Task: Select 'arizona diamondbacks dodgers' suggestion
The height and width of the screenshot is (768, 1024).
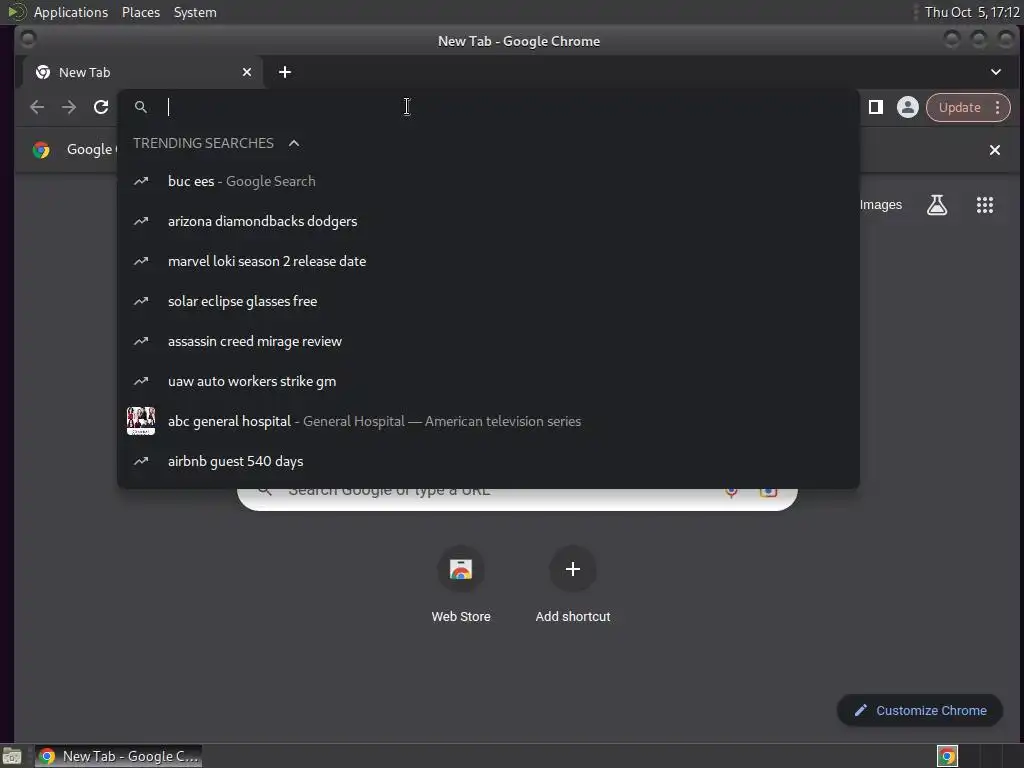Action: coord(488,221)
